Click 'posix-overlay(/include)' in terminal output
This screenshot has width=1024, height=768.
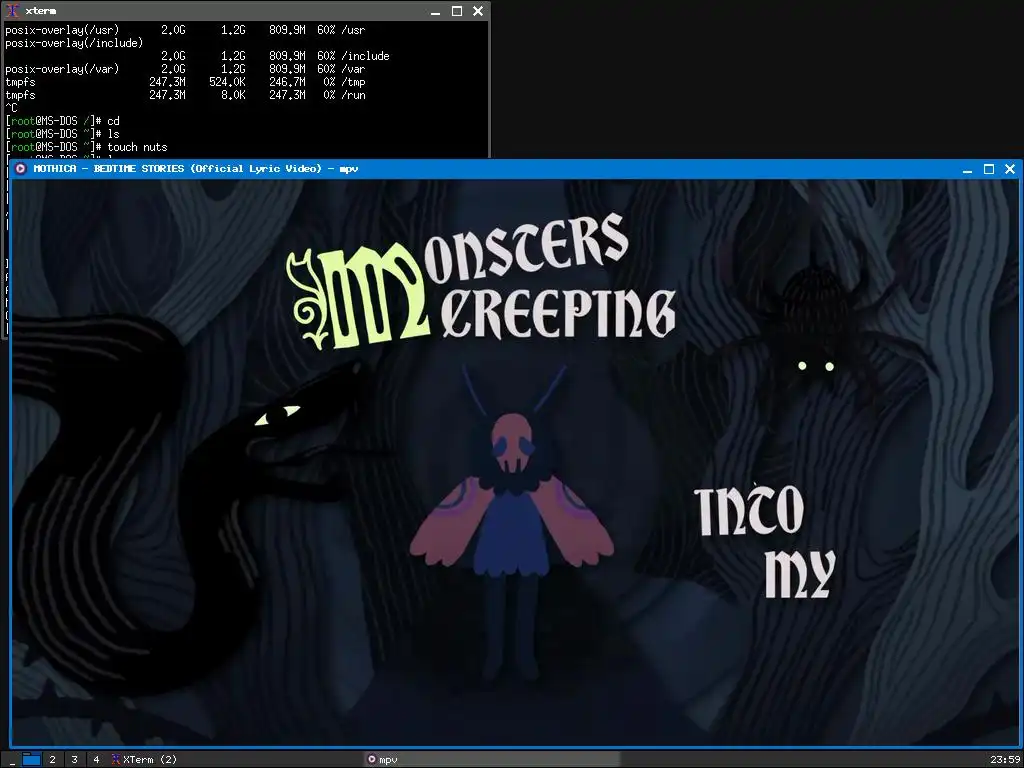click(x=74, y=43)
